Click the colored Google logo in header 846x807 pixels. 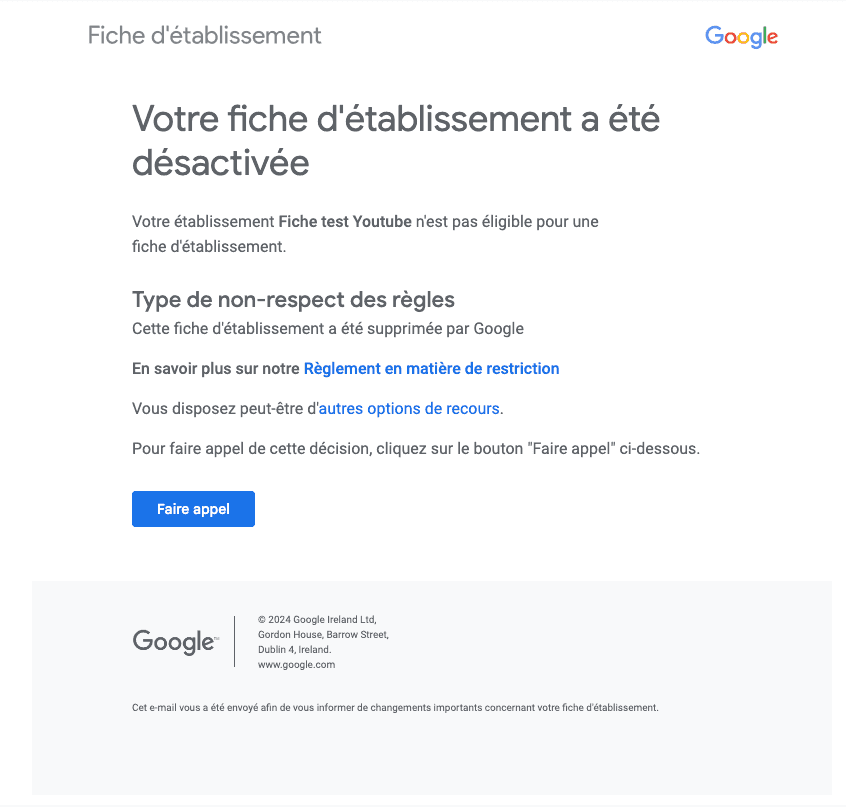pyautogui.click(x=741, y=37)
